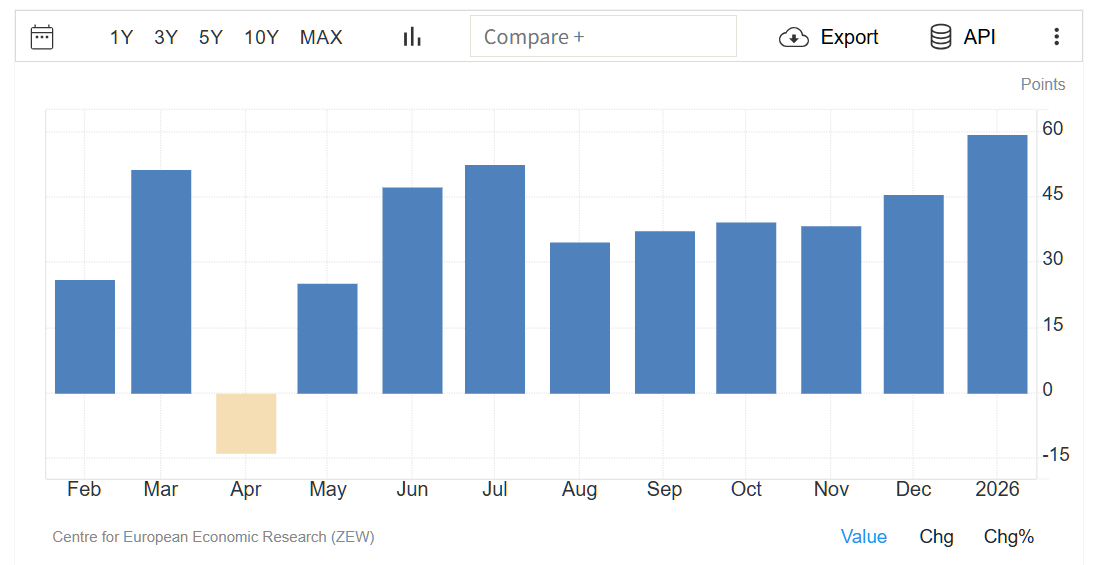Switch to the 5Y time range
The image size is (1100, 565).
pos(211,37)
